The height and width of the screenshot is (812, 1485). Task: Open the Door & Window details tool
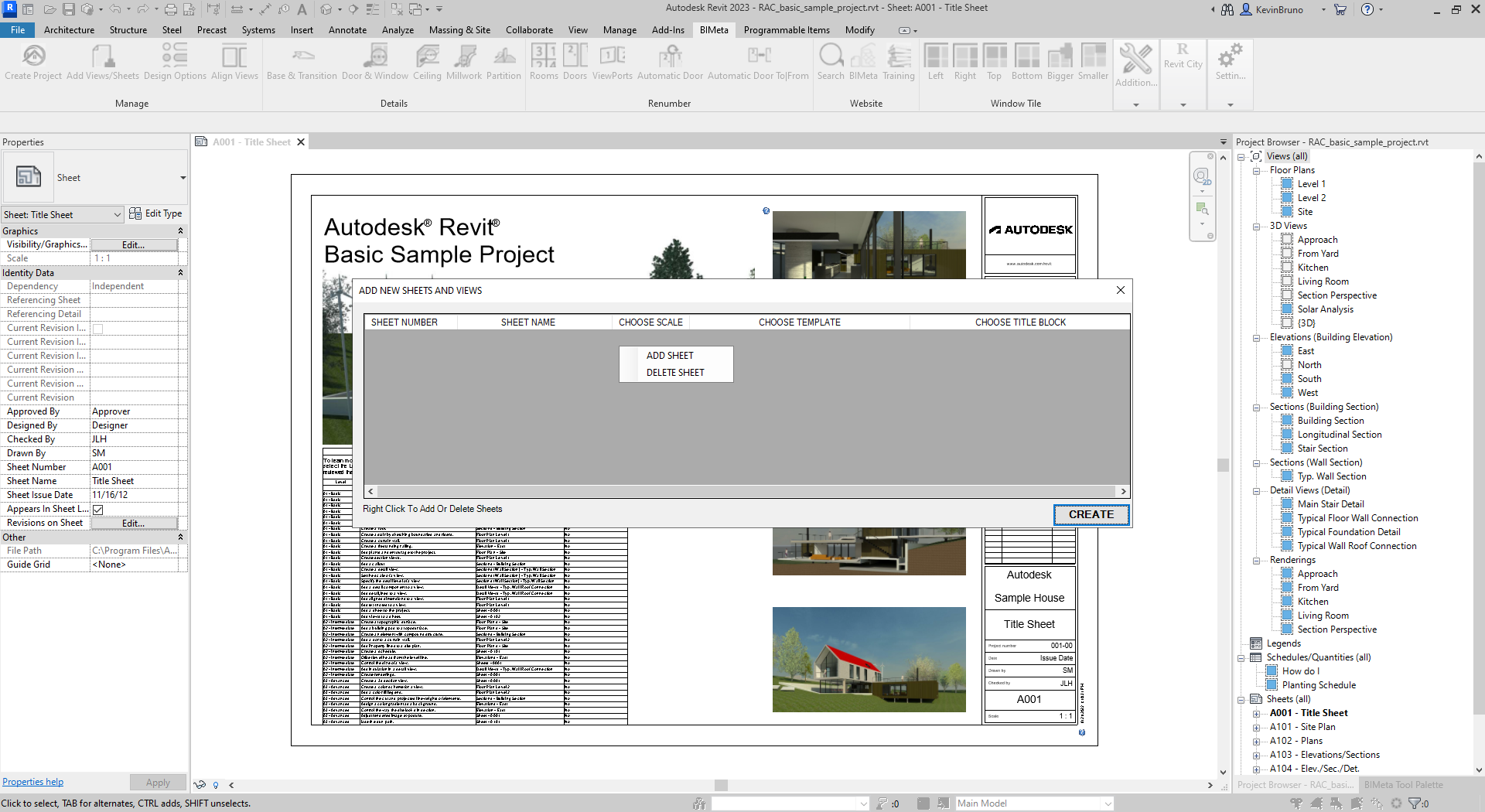pos(375,62)
